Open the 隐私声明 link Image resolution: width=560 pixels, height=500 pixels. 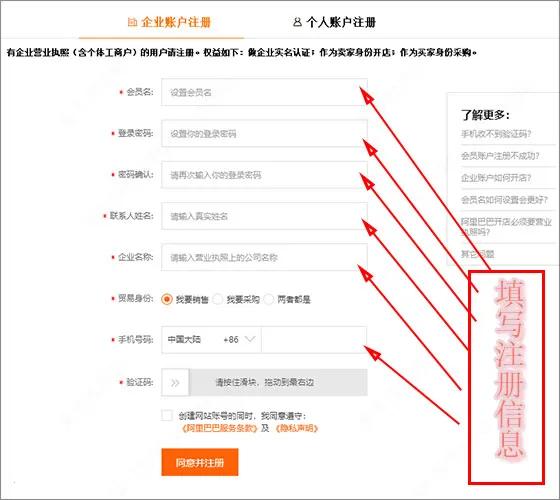click(x=297, y=428)
